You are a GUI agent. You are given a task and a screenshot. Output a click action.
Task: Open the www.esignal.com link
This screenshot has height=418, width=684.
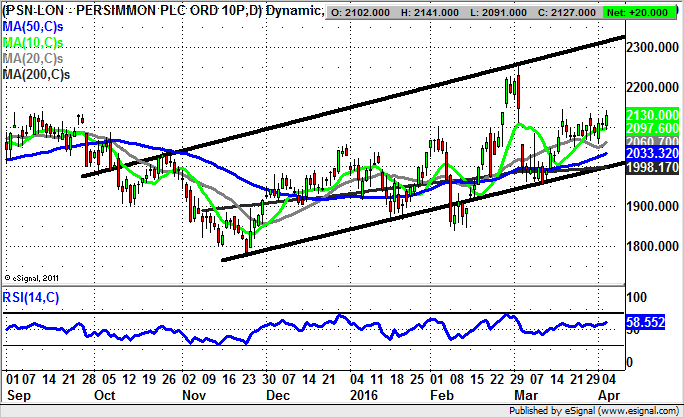click(x=640, y=410)
